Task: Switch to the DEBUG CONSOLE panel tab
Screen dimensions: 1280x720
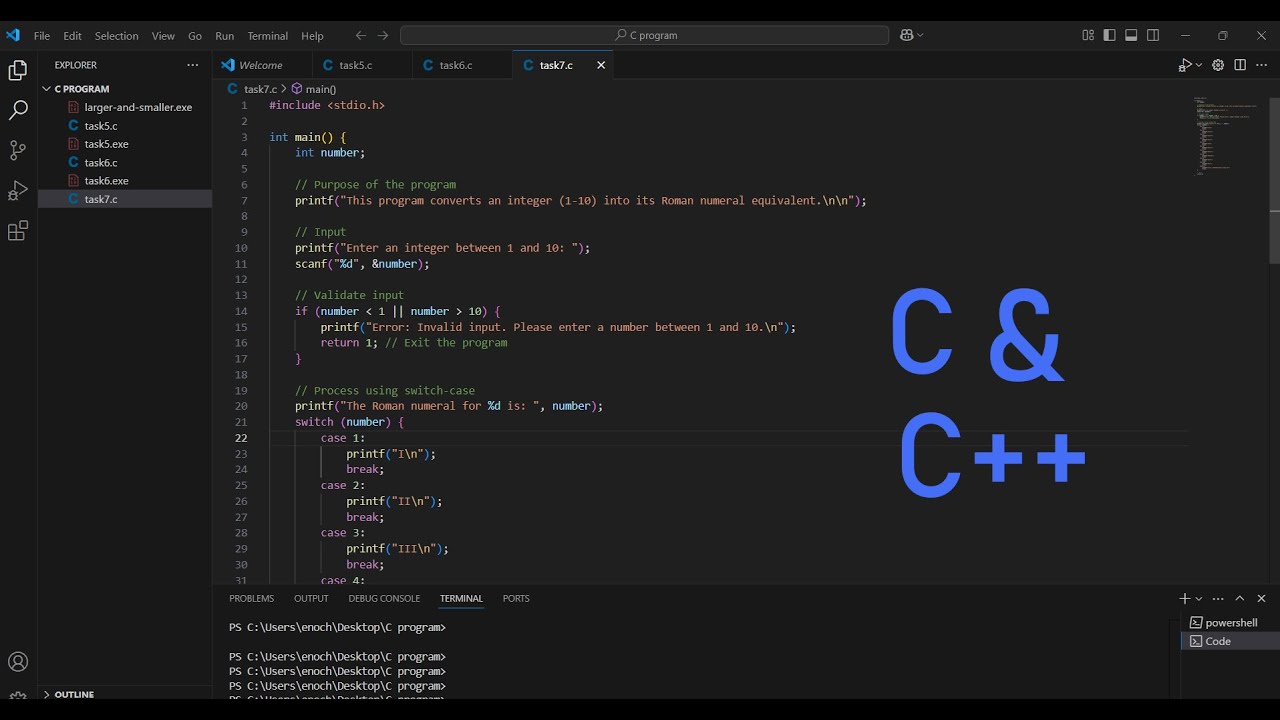Action: [384, 598]
